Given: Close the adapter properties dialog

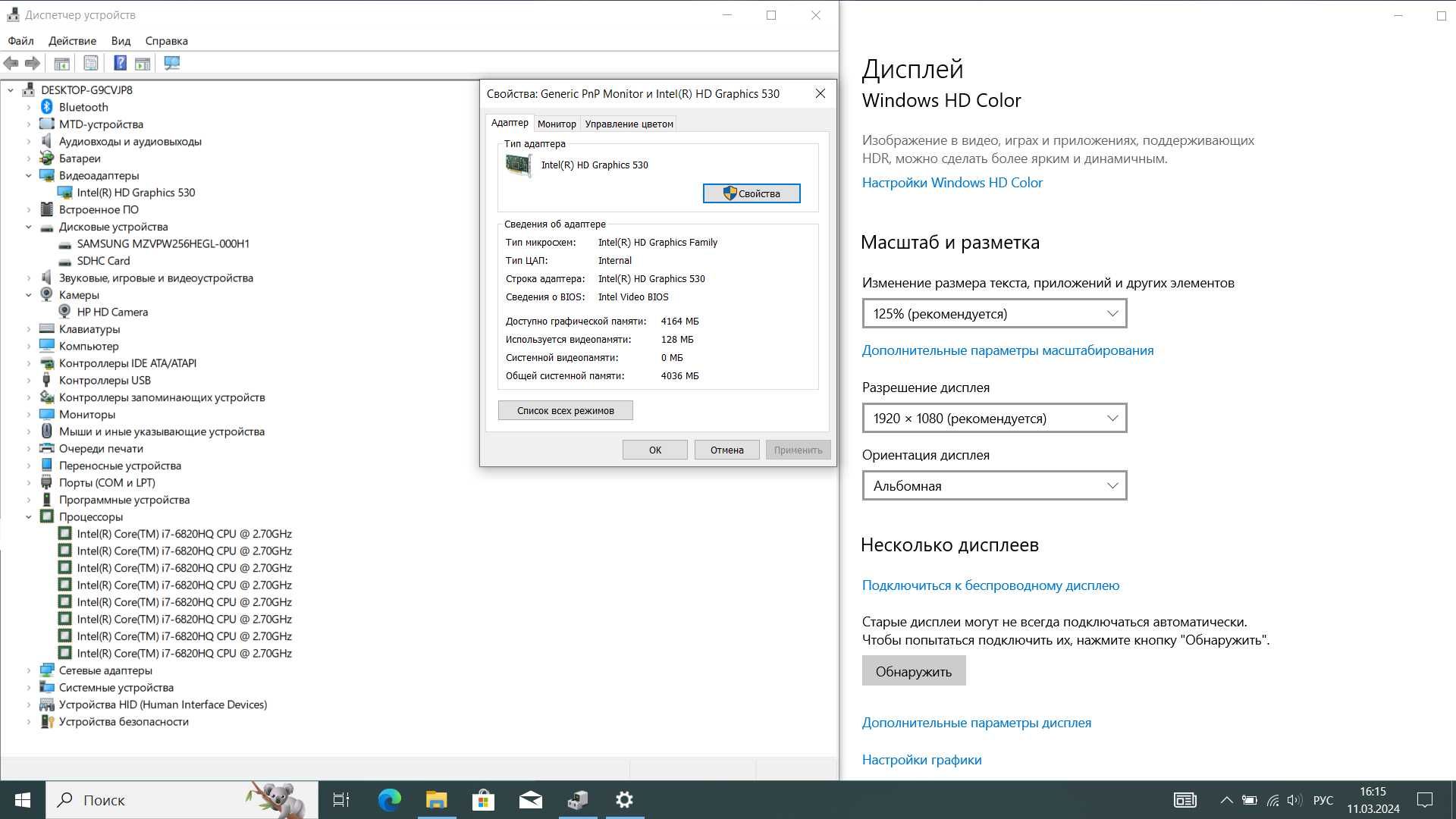Looking at the screenshot, I should (x=820, y=93).
